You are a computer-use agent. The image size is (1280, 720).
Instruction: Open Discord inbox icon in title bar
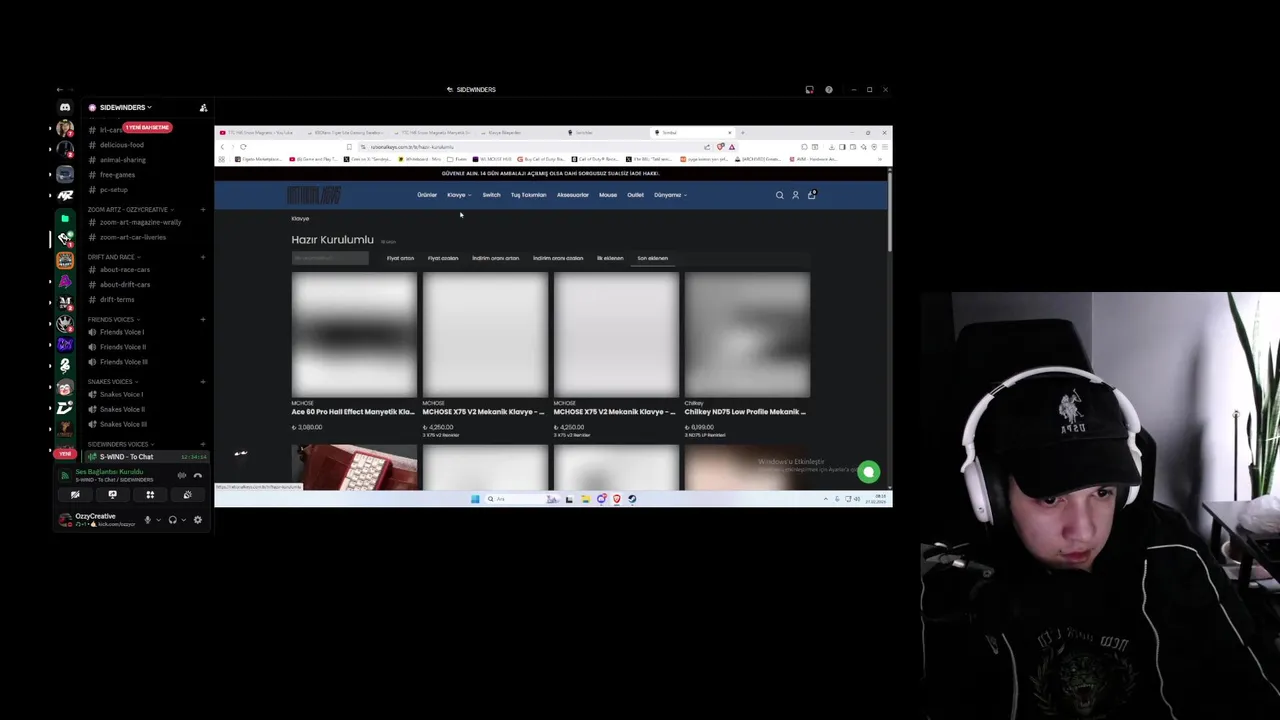[810, 90]
